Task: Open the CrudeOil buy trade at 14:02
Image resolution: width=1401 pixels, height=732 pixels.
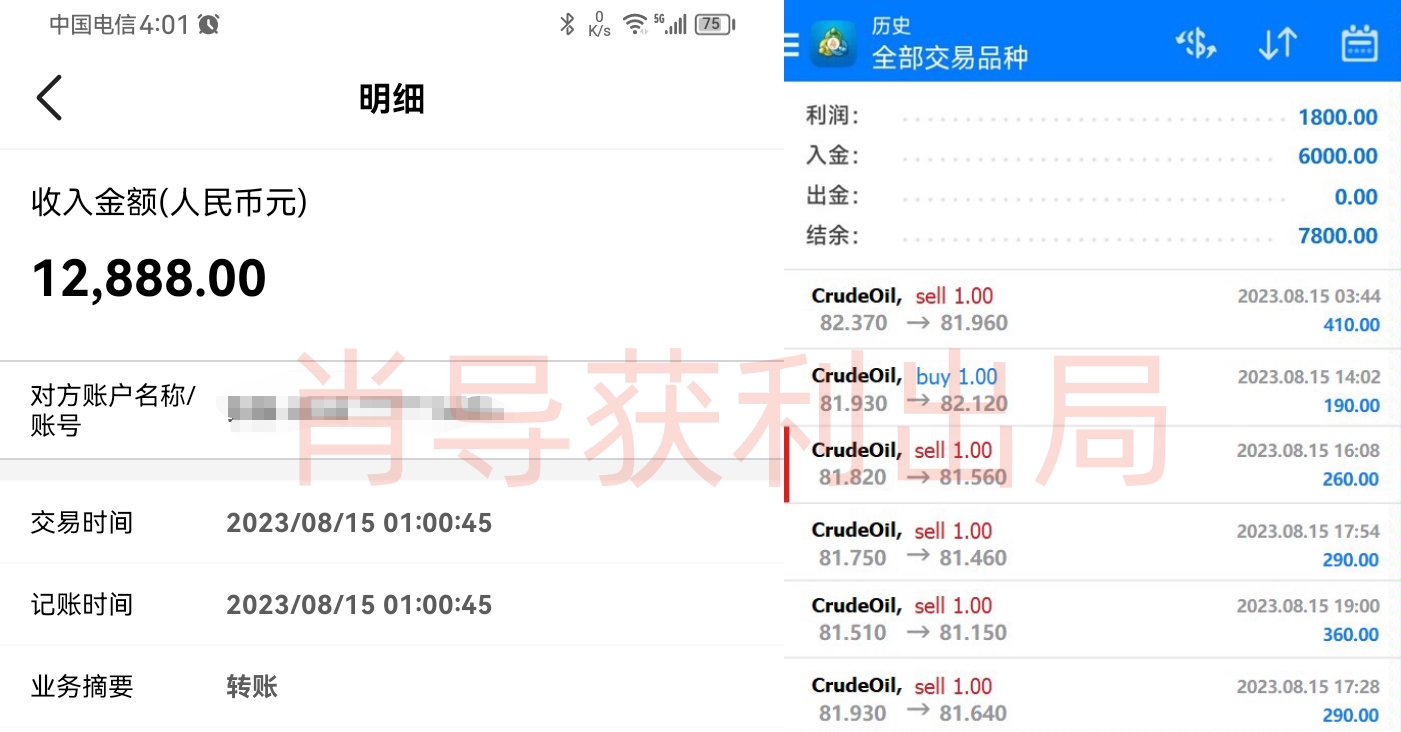Action: point(1092,389)
